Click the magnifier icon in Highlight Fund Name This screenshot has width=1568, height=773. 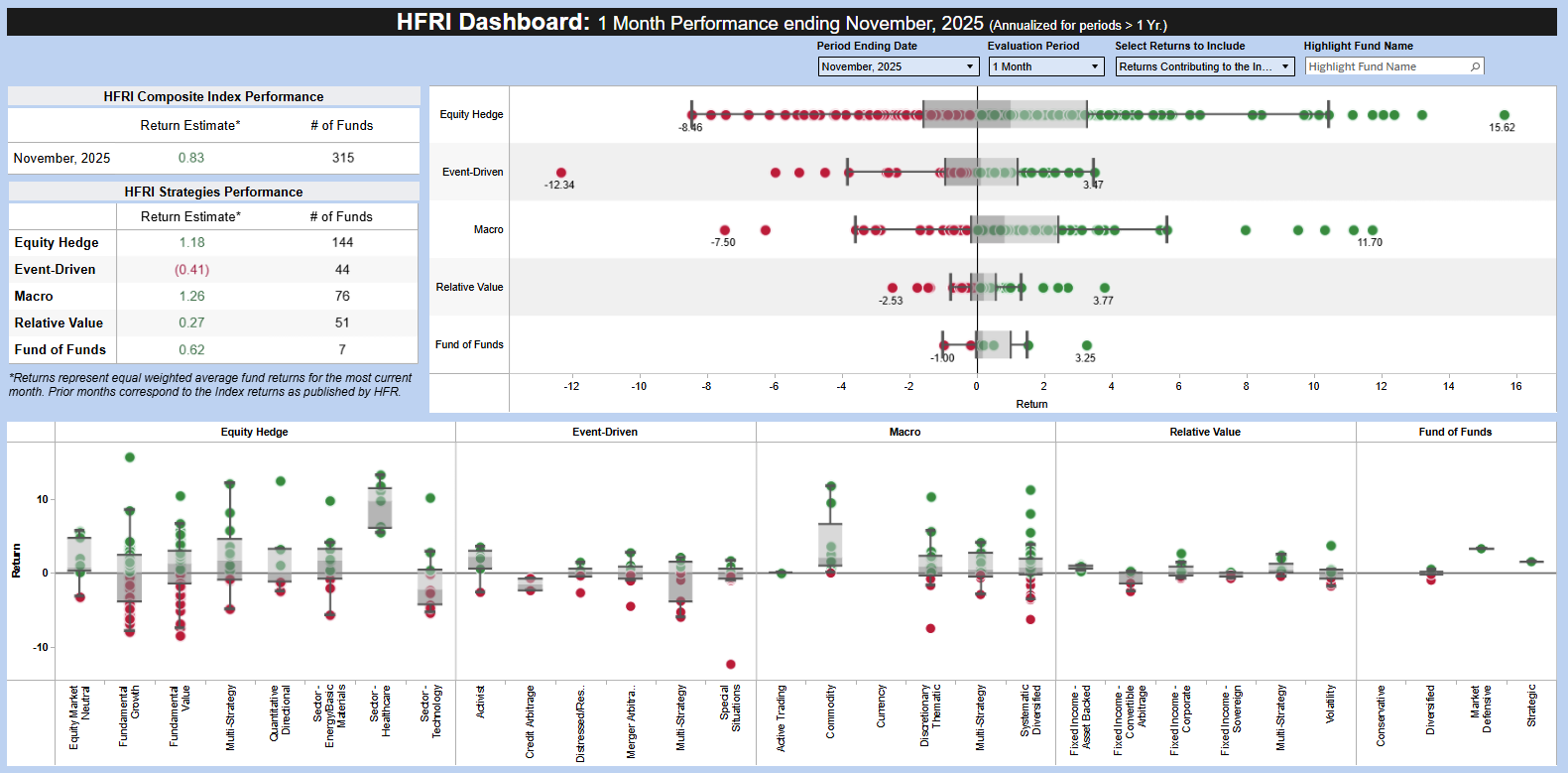[x=1476, y=66]
